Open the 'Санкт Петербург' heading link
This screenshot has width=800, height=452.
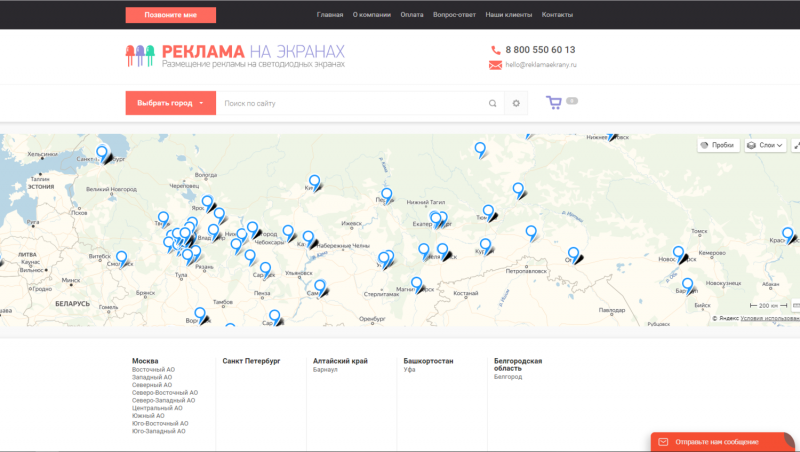(252, 361)
